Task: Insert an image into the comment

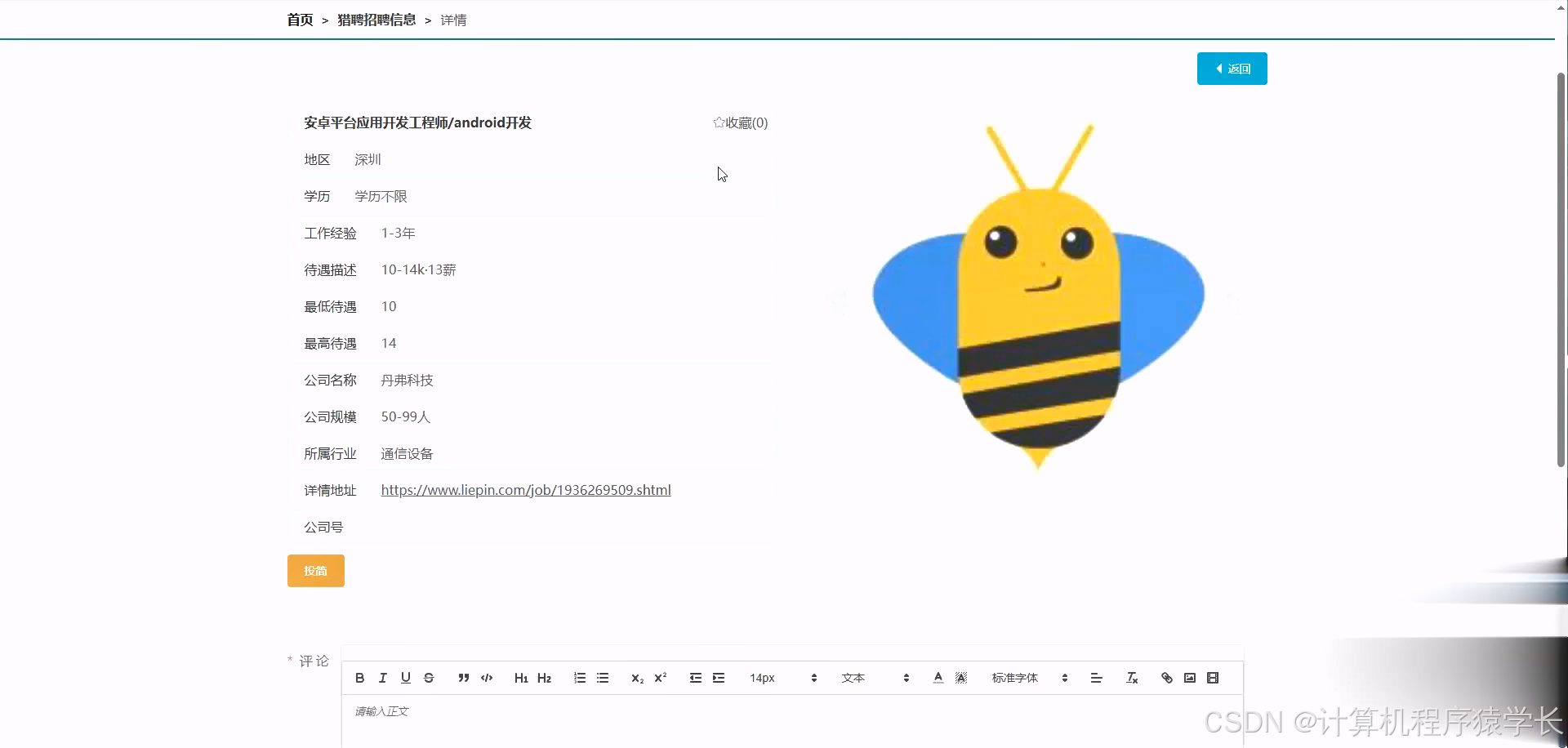Action: [1190, 678]
